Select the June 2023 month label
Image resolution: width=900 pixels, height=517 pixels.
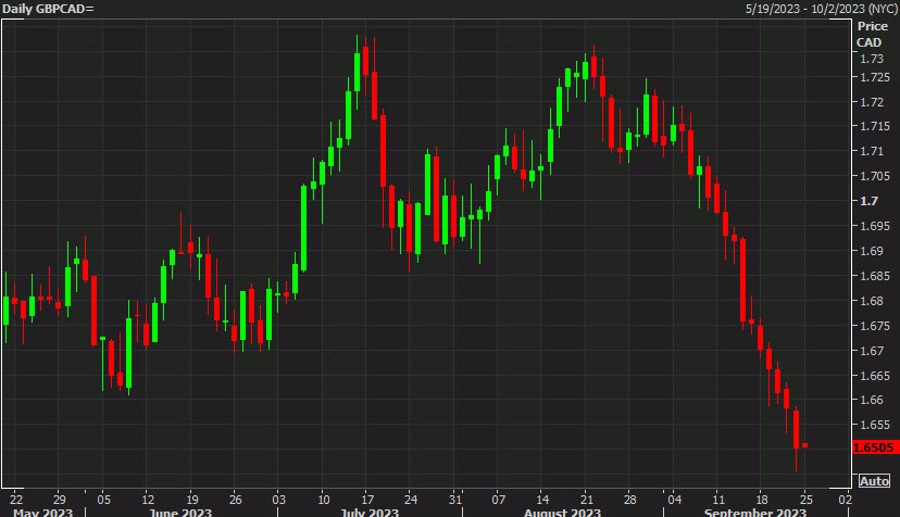tap(181, 512)
